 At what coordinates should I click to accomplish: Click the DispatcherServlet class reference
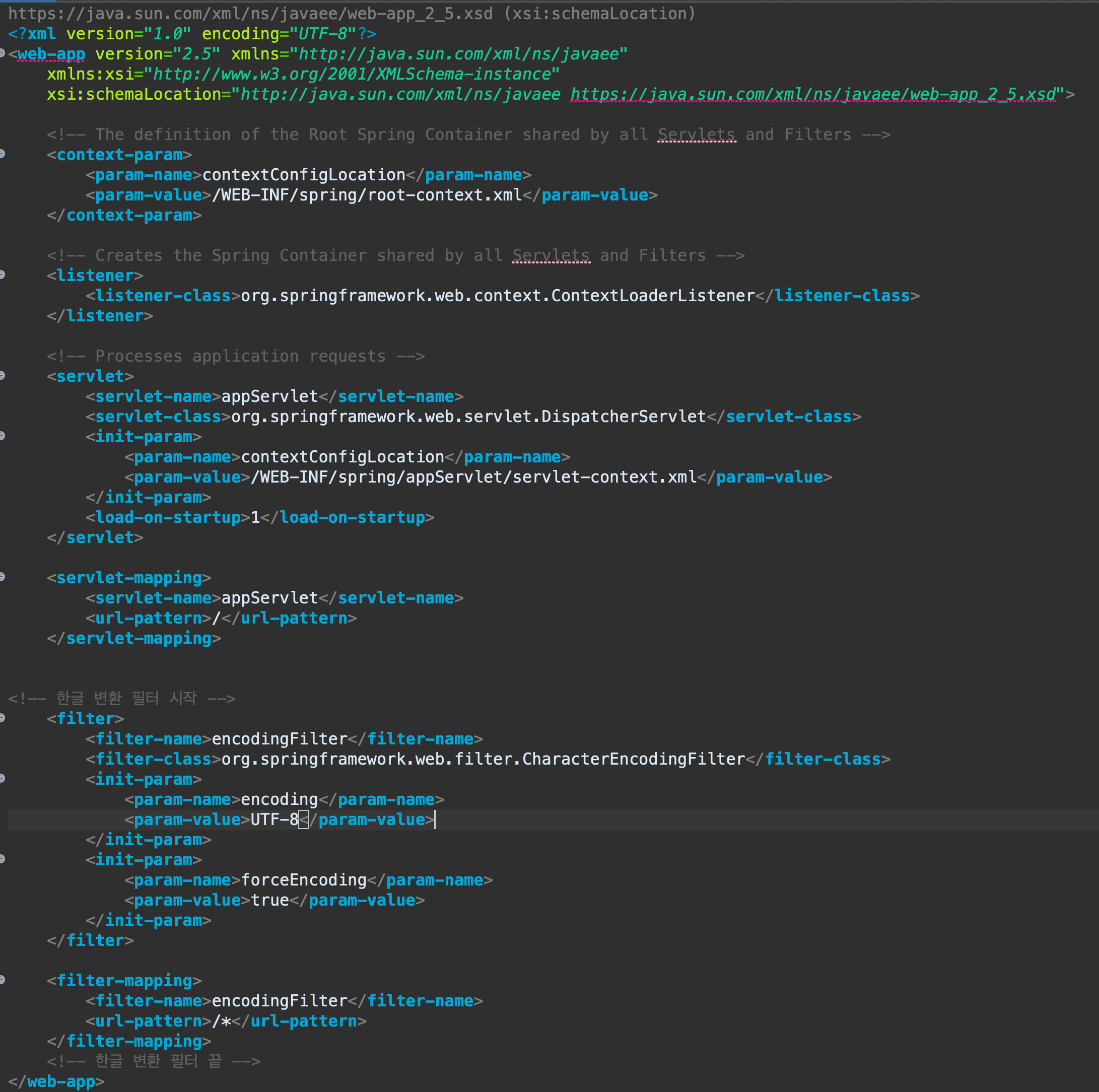point(623,417)
